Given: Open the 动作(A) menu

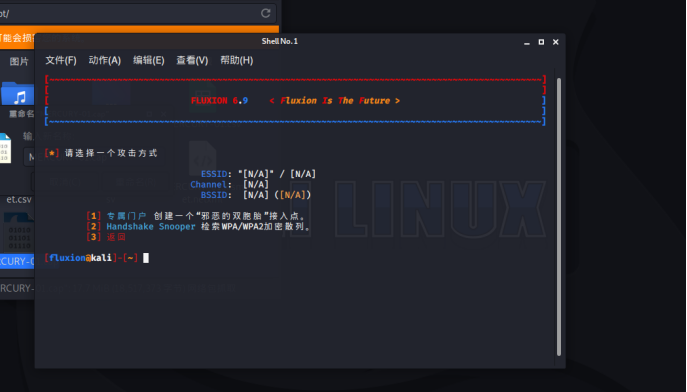Looking at the screenshot, I should coord(105,60).
